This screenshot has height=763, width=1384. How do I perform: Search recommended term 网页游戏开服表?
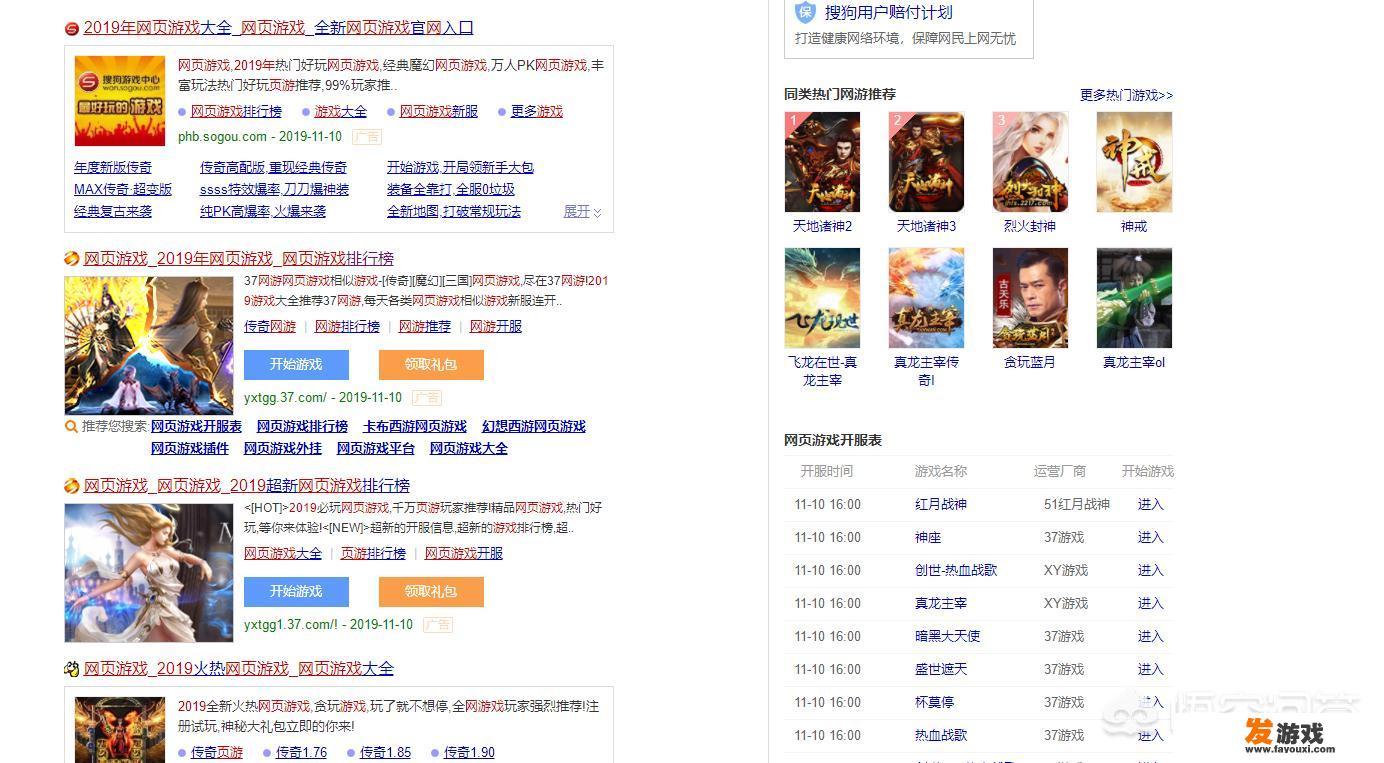197,427
